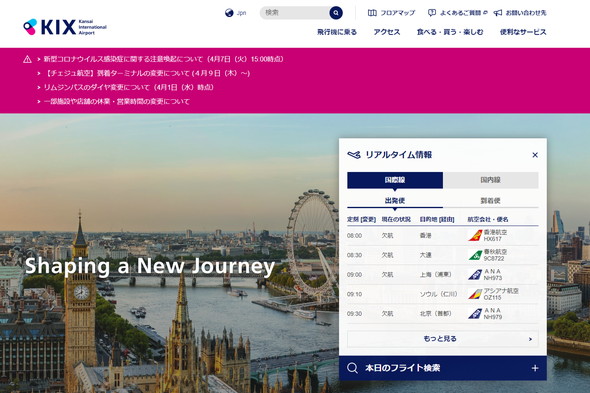This screenshot has height=393, width=590.
Task: Select the 08:00 香港 flight row
Action: tap(442, 236)
